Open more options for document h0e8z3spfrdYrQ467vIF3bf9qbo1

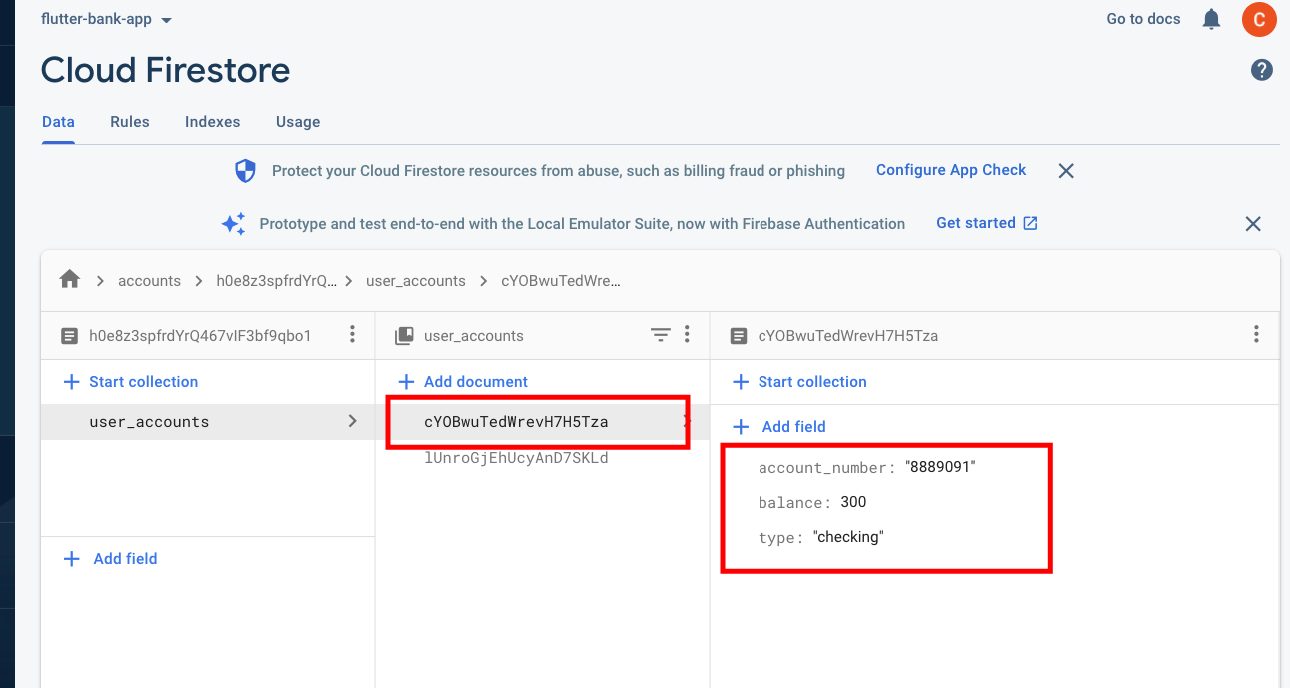352,335
